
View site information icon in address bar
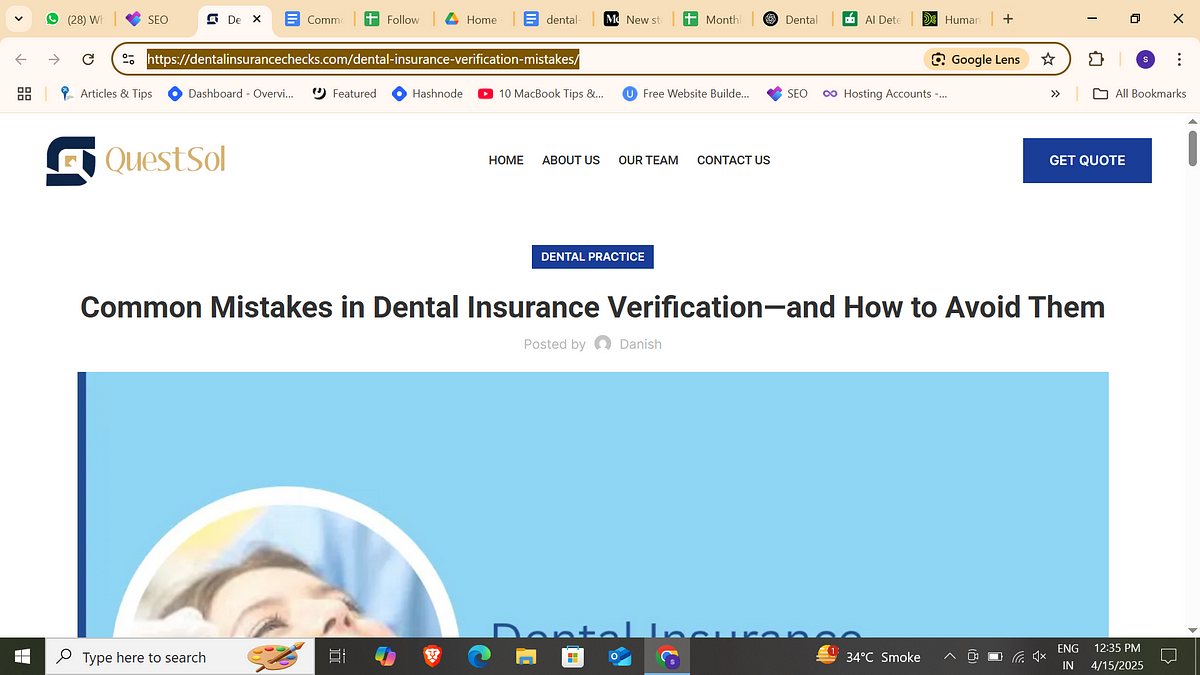pyautogui.click(x=128, y=59)
